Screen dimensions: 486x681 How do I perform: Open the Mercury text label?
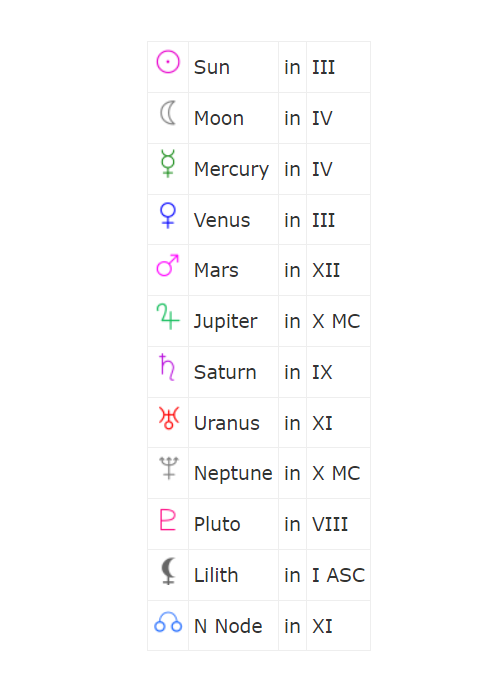231,169
